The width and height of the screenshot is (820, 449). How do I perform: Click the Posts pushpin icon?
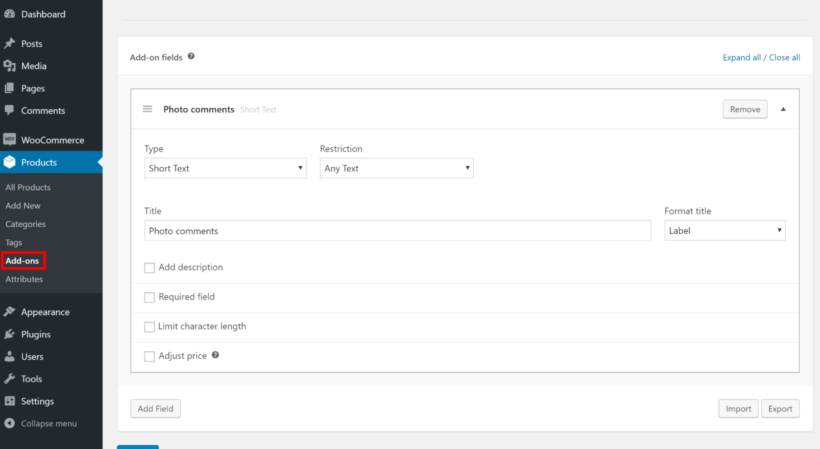coord(10,44)
